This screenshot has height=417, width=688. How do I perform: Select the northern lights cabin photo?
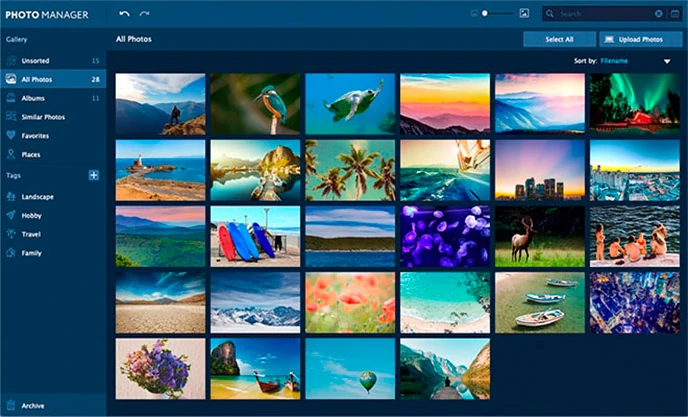(x=634, y=104)
